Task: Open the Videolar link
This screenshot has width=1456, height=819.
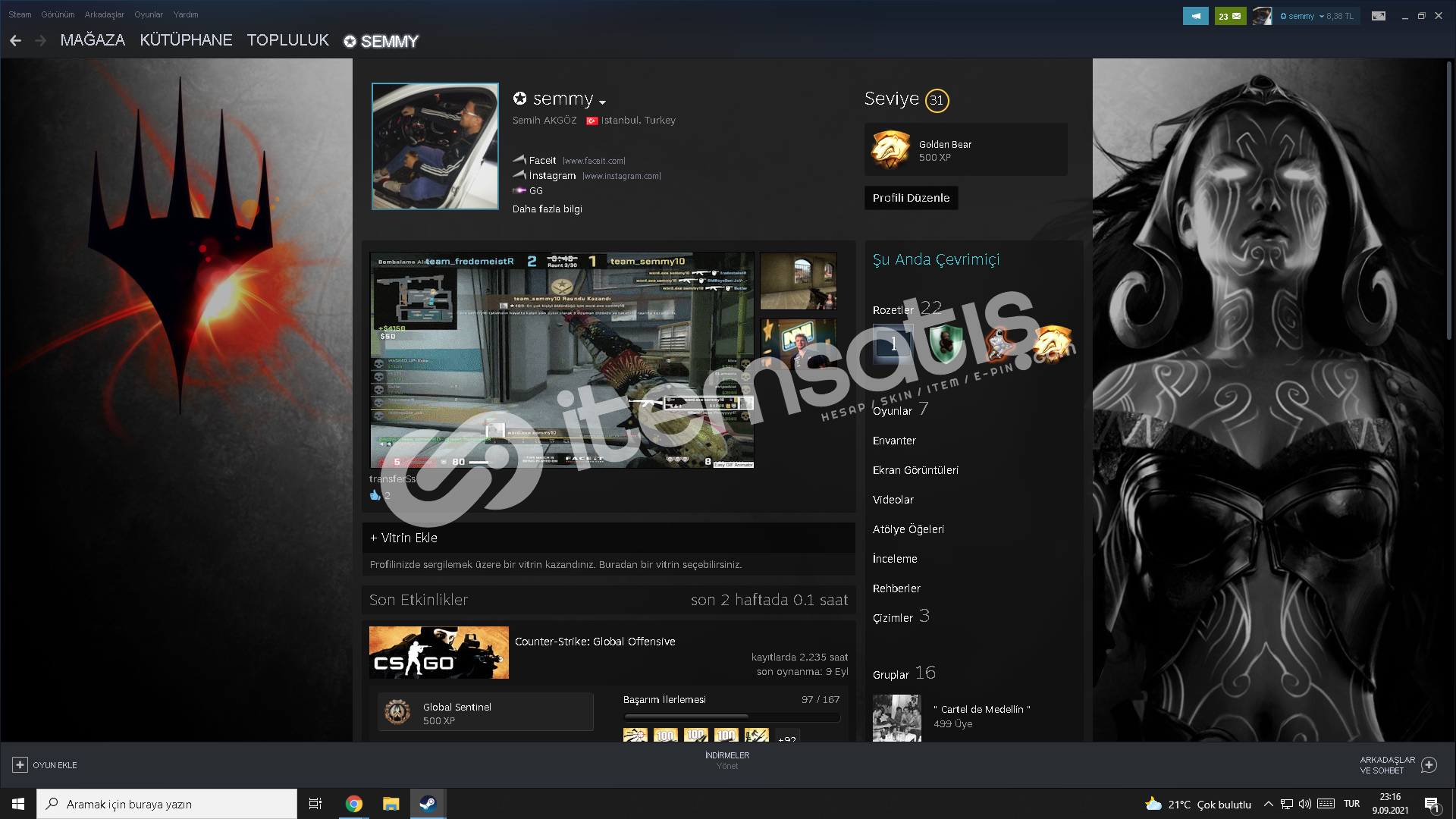Action: [893, 500]
